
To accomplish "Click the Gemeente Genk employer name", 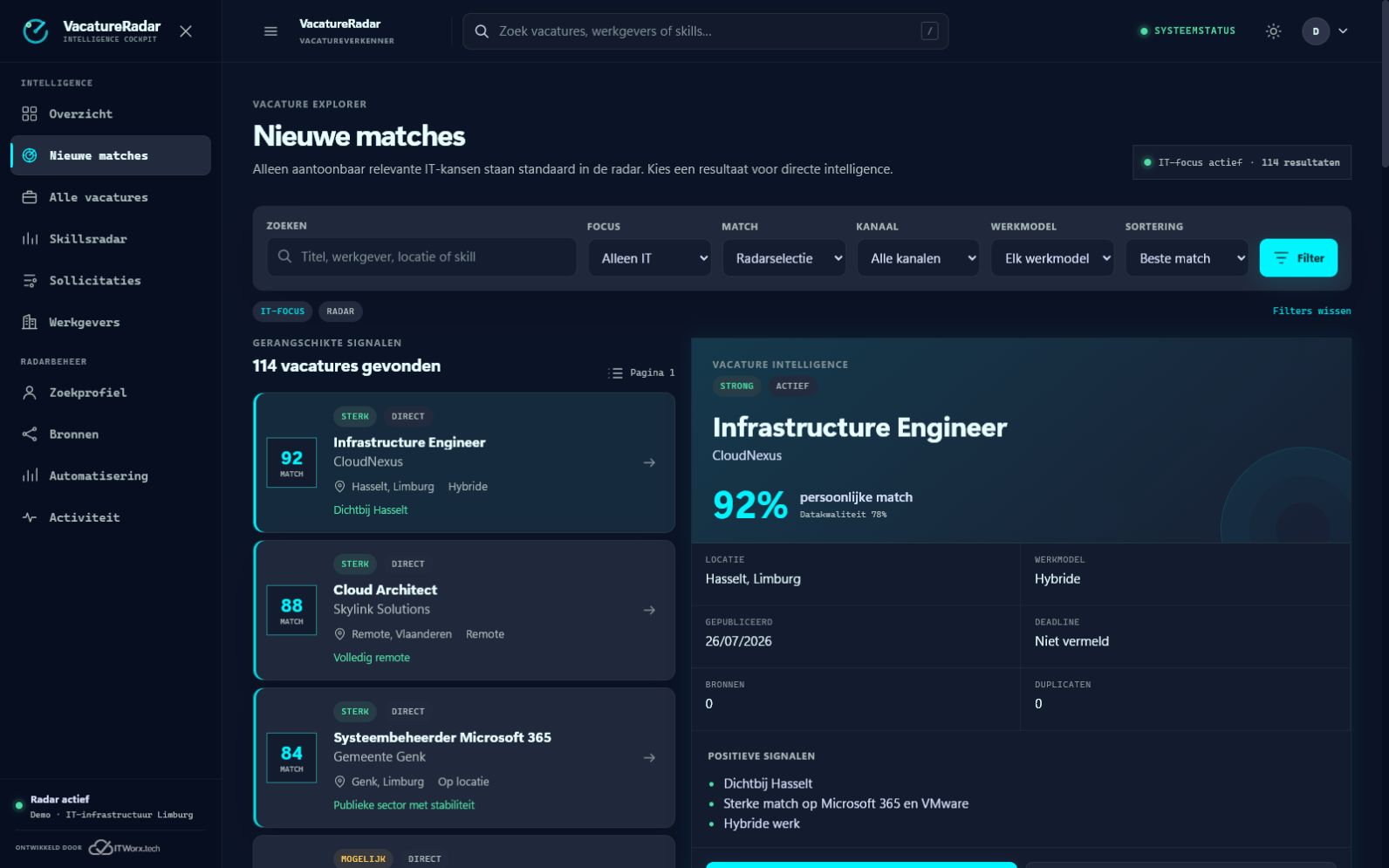I will click(380, 757).
